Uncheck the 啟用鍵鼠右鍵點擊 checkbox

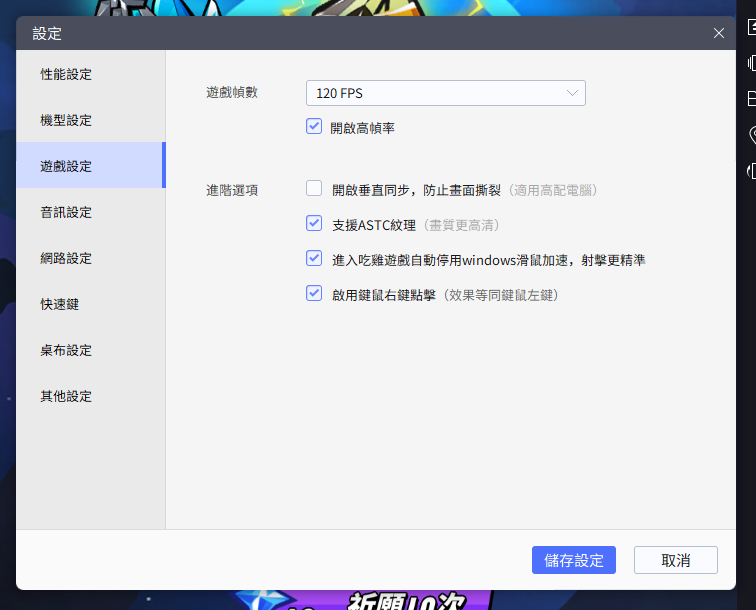[x=314, y=293]
